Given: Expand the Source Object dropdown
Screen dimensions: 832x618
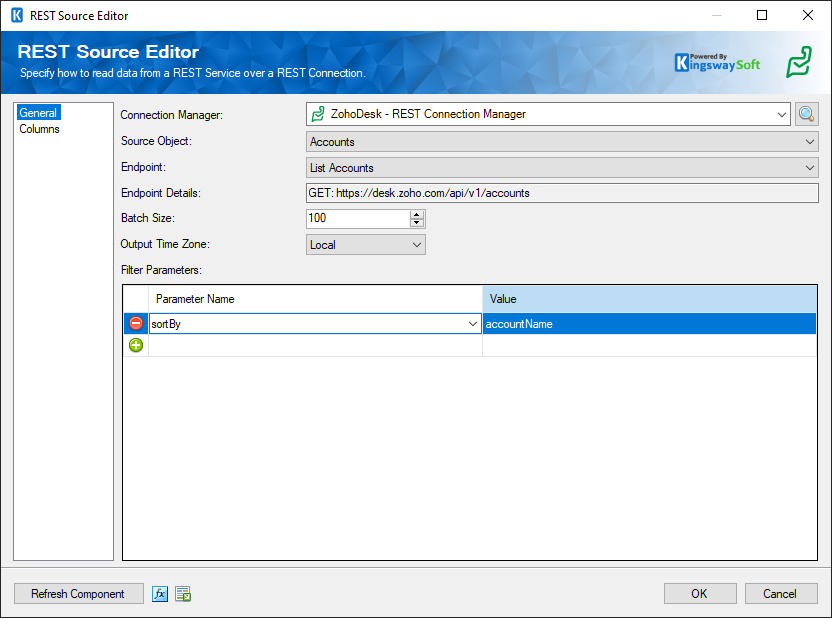Looking at the screenshot, I should click(809, 142).
